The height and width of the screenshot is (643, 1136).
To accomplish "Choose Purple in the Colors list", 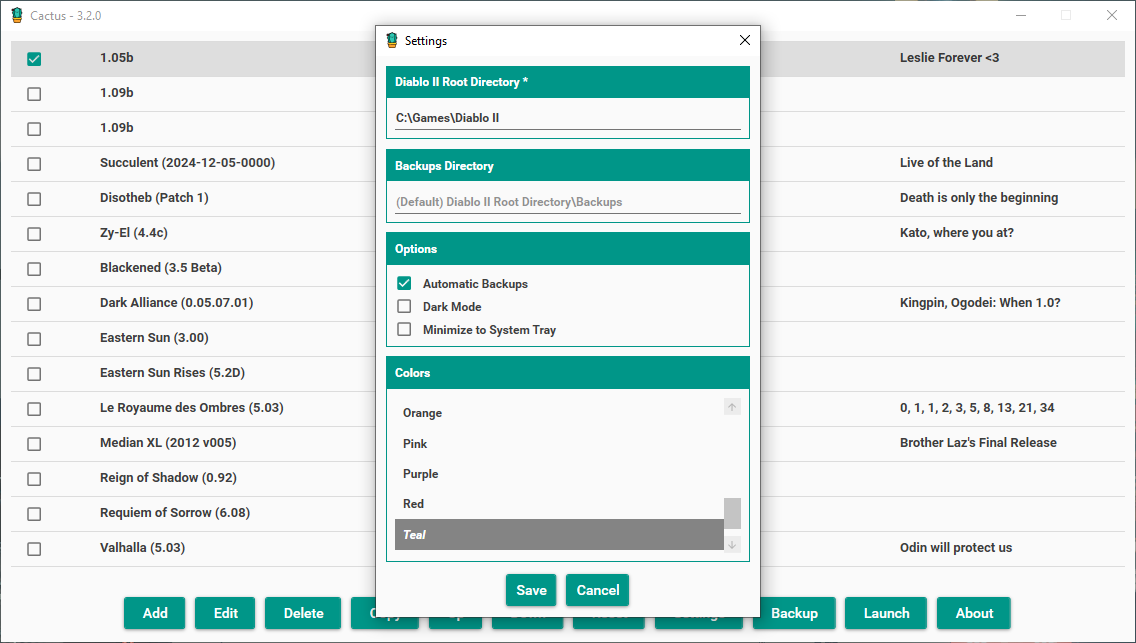I will pos(559,474).
